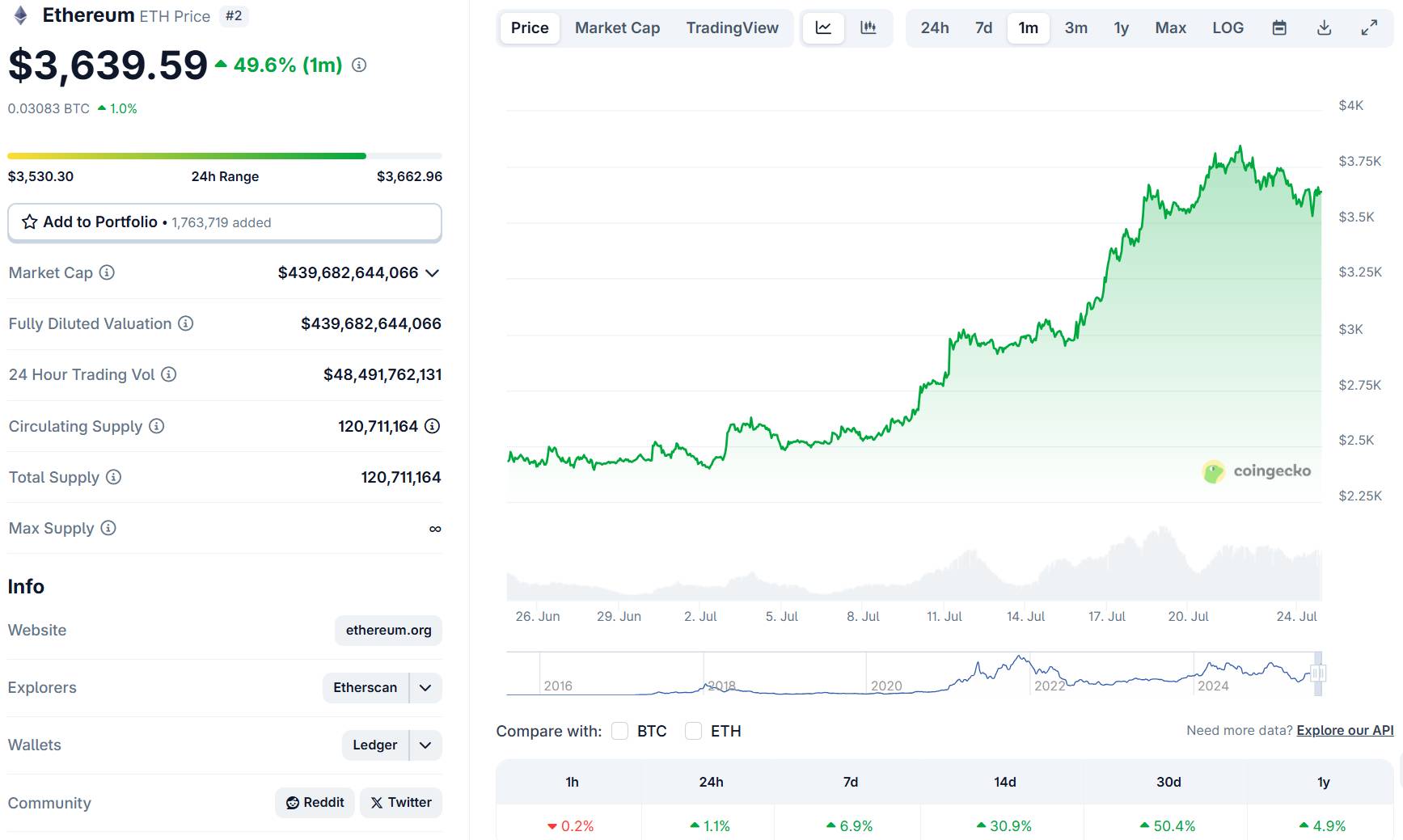Viewport: 1403px width, 840px height.
Task: Choose the 24h time range
Action: point(935,27)
